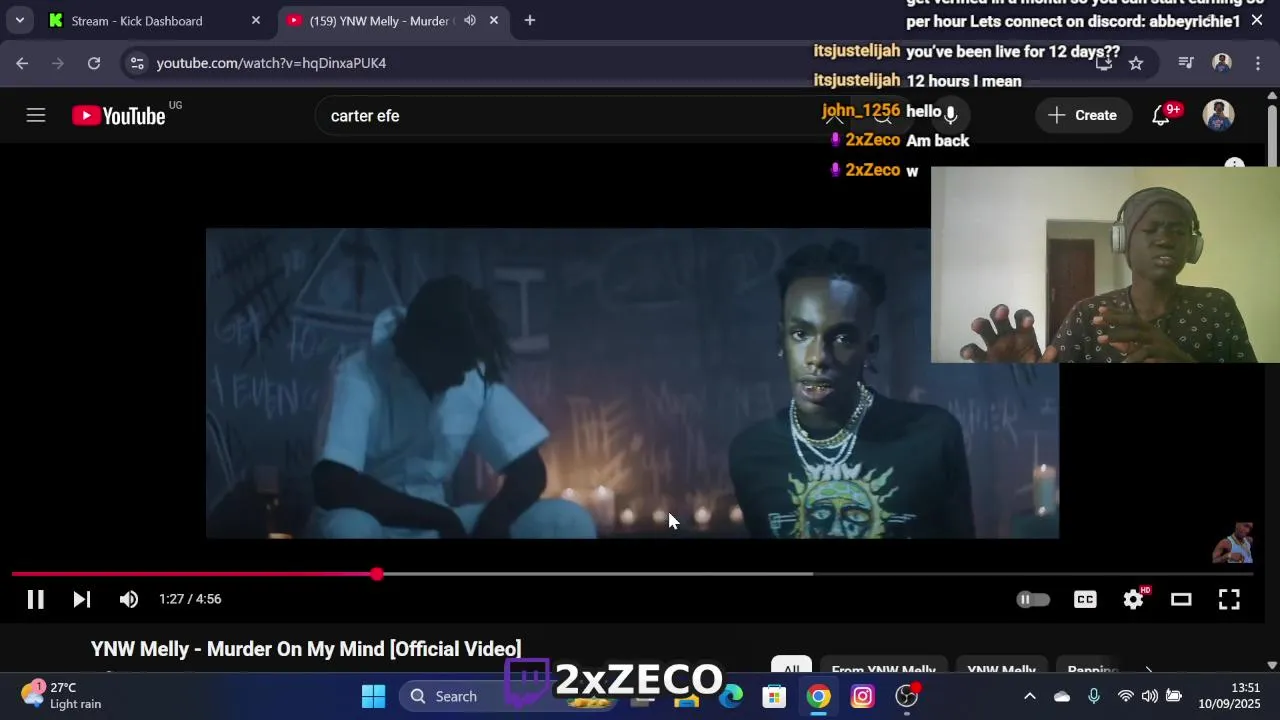Start voice search with the microphone
Viewport: 1280px width, 720px height.
click(x=950, y=115)
